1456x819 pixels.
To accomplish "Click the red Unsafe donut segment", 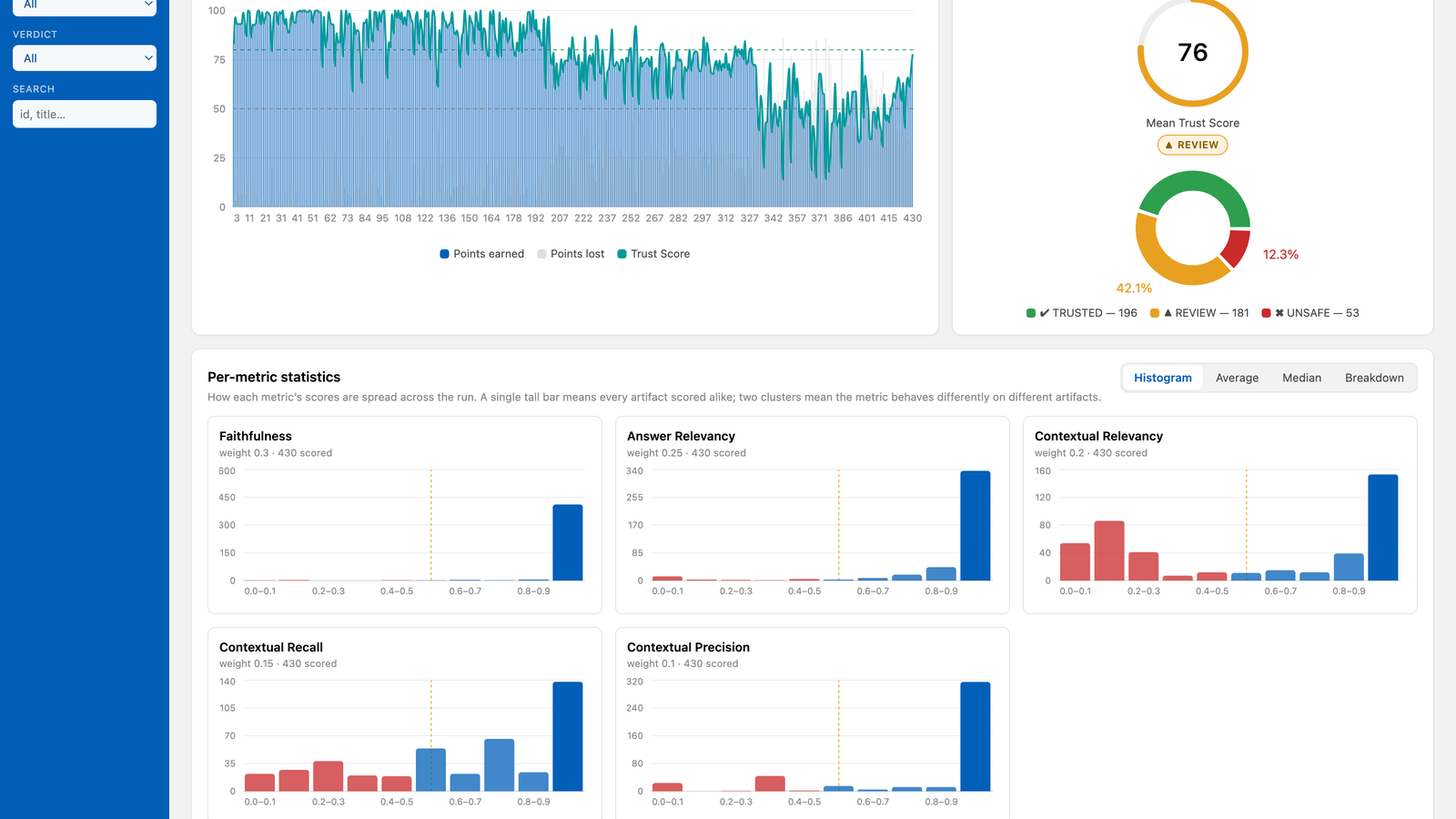I will point(1237,248).
